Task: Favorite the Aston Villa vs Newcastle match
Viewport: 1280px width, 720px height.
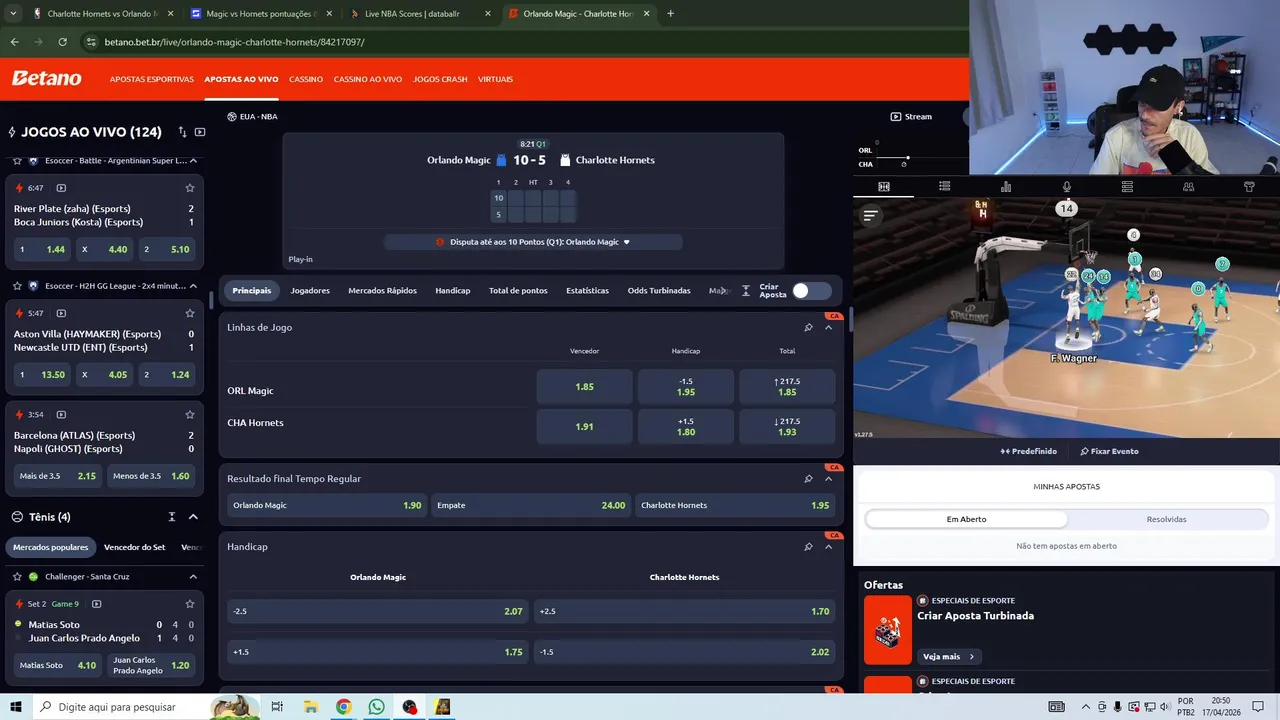Action: [x=190, y=313]
